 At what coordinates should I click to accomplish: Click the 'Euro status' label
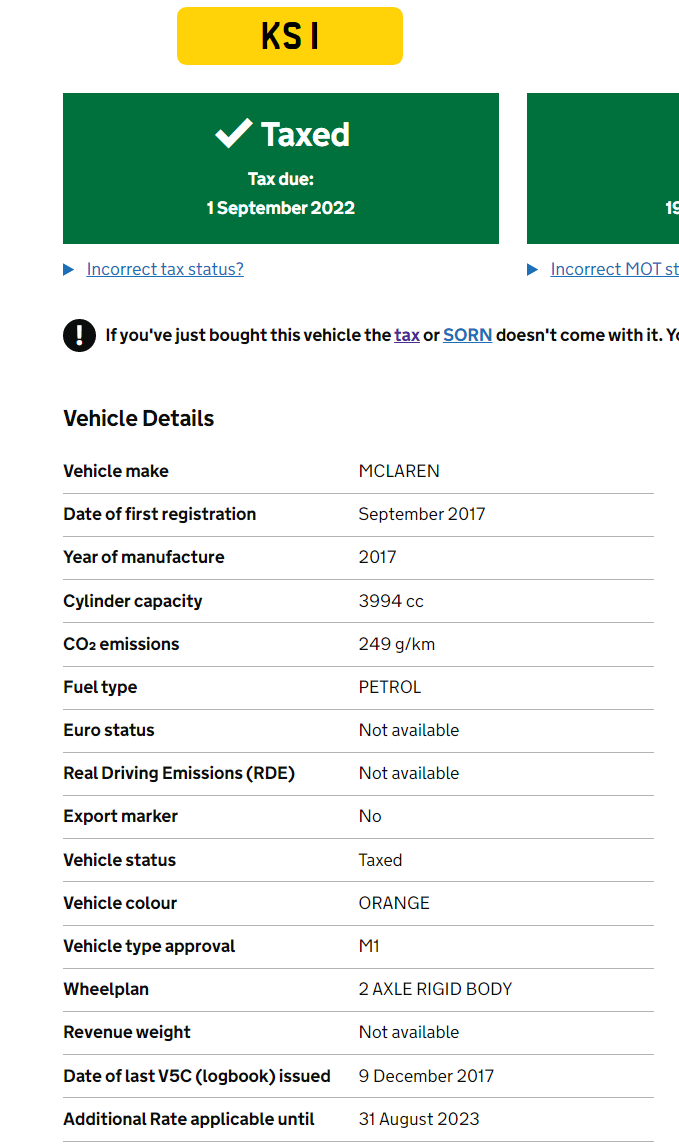click(109, 730)
